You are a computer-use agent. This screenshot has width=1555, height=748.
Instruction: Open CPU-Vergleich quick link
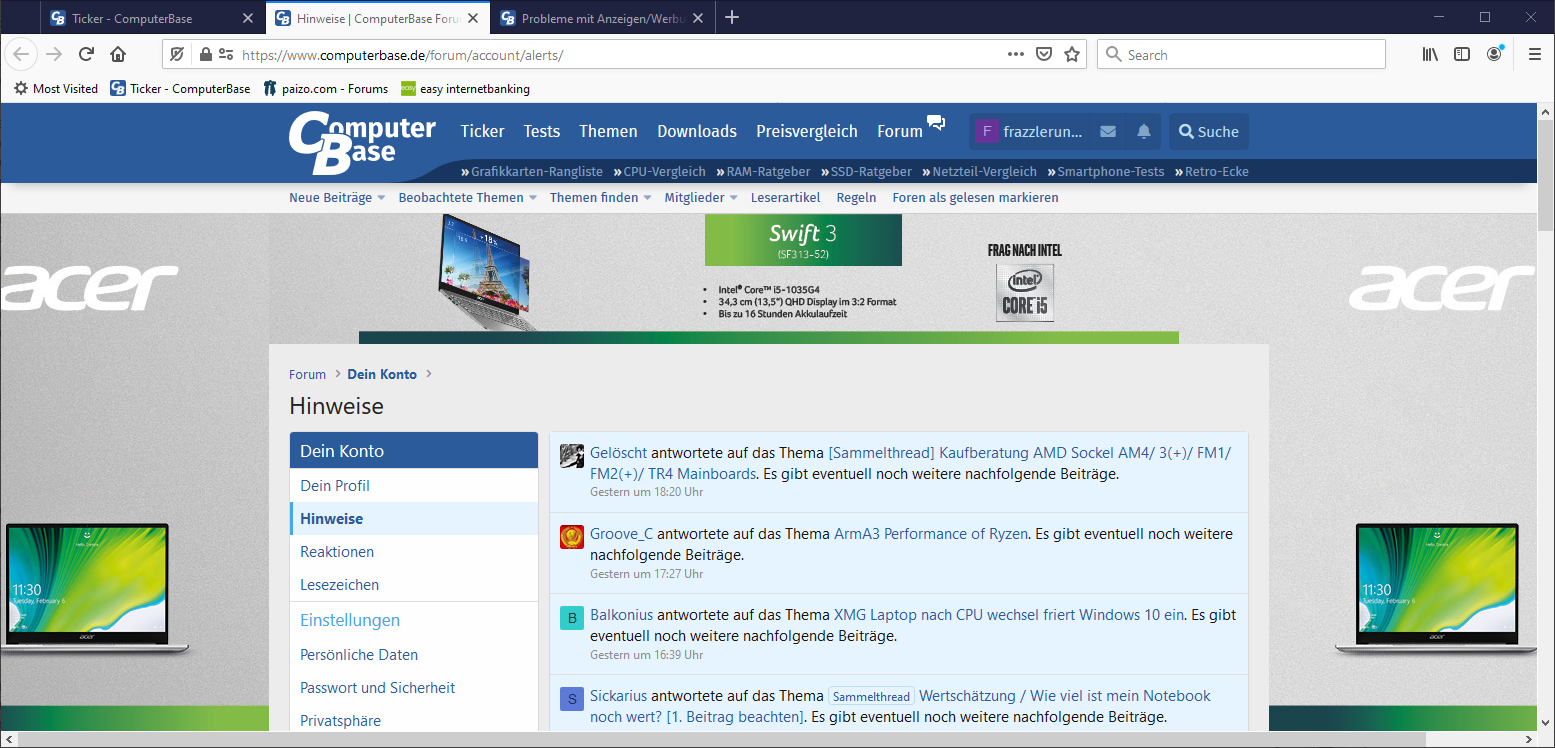tap(659, 171)
